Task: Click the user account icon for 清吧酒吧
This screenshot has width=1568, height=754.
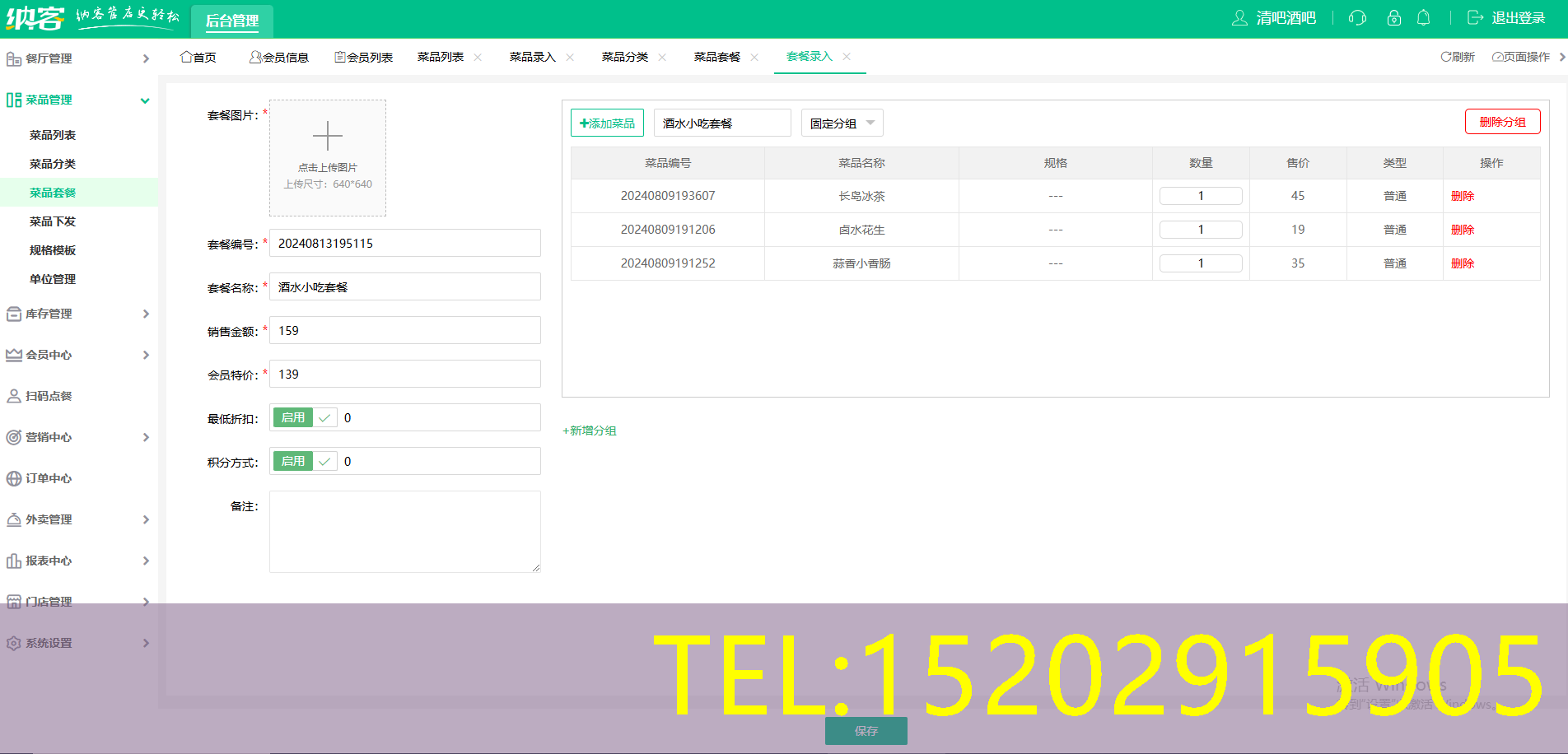Action: pos(1239,18)
